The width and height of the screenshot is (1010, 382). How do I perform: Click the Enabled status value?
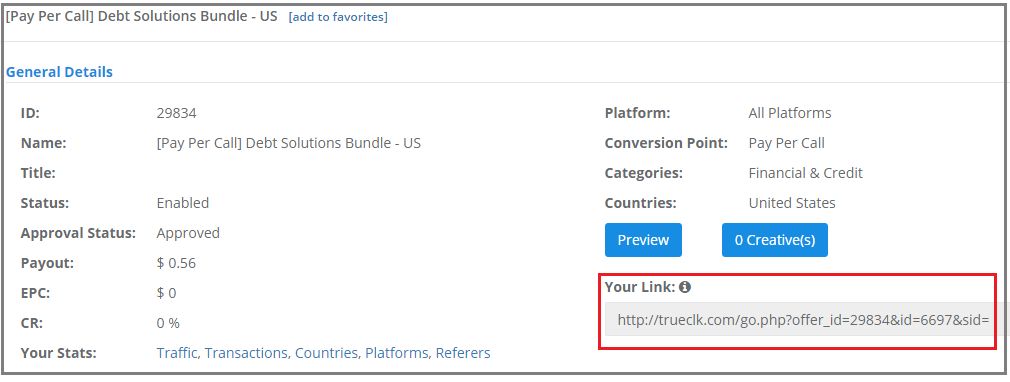(183, 203)
